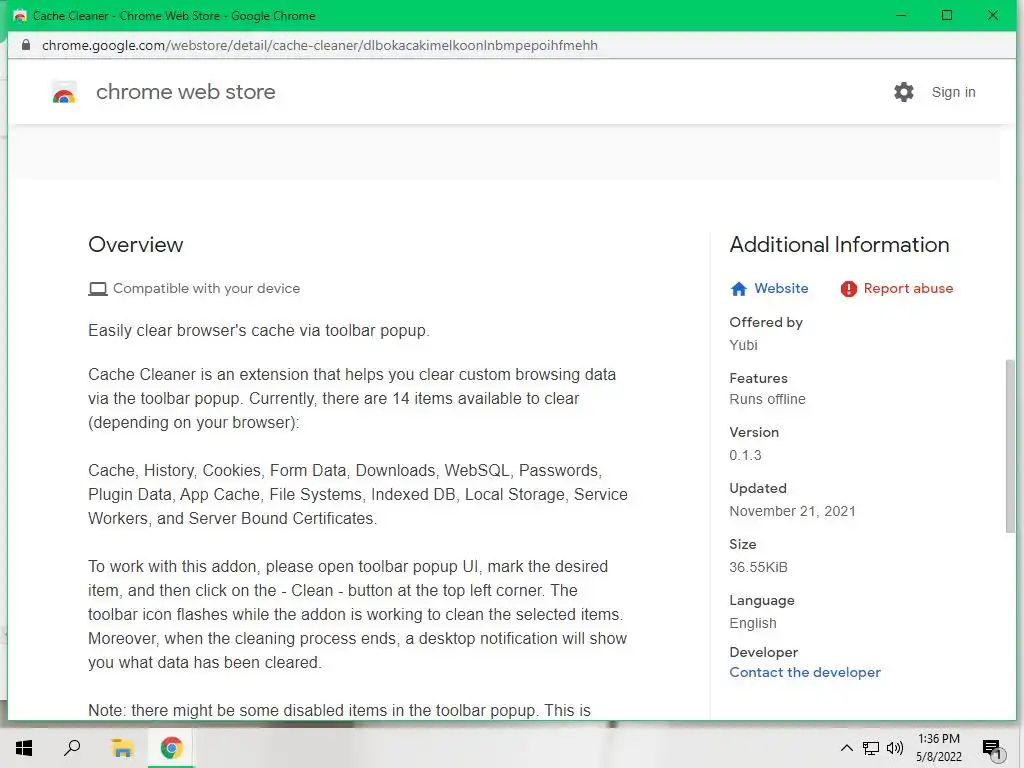
Task: Click the chrome web store title text
Action: (185, 92)
